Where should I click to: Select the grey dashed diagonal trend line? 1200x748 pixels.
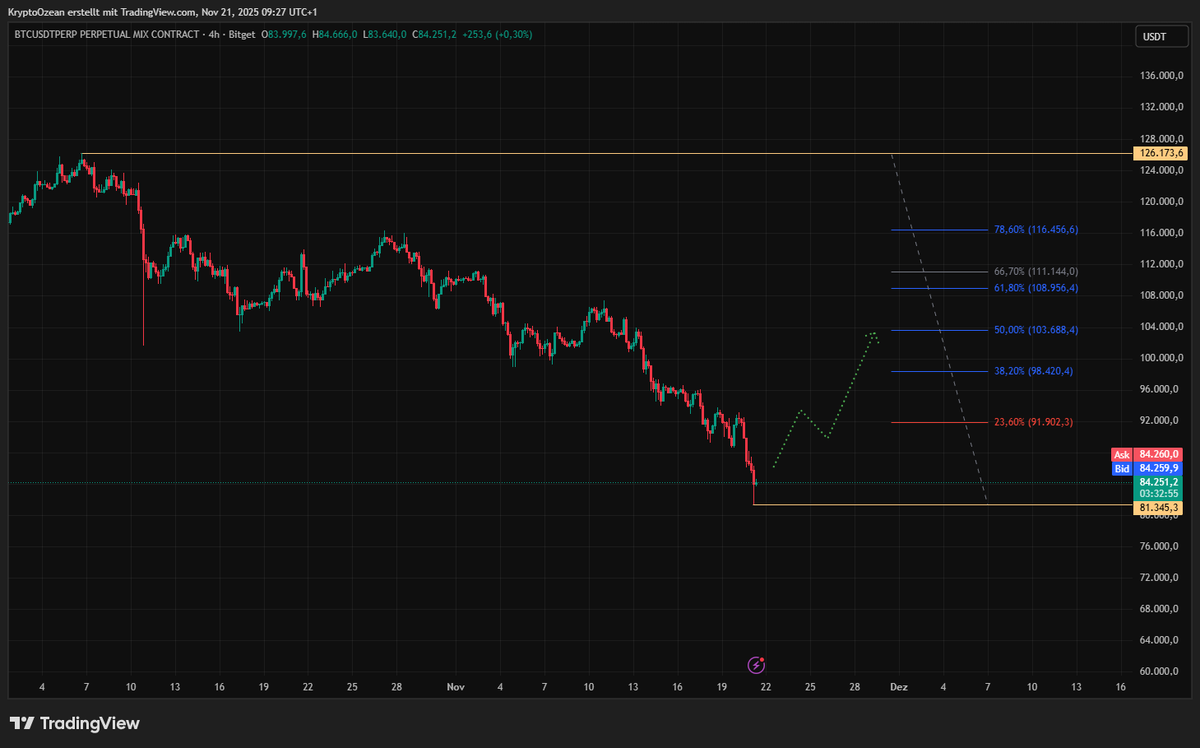click(938, 327)
